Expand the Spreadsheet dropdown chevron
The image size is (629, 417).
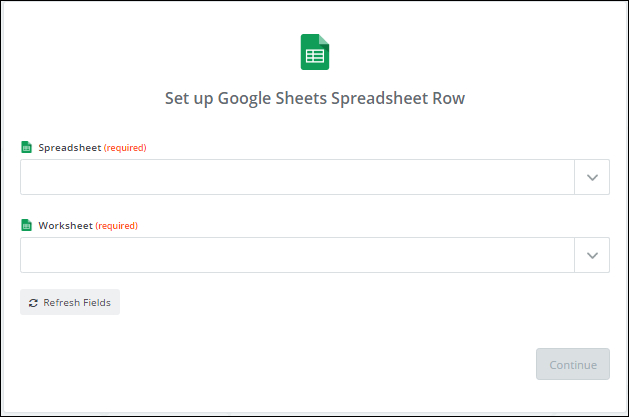click(592, 177)
